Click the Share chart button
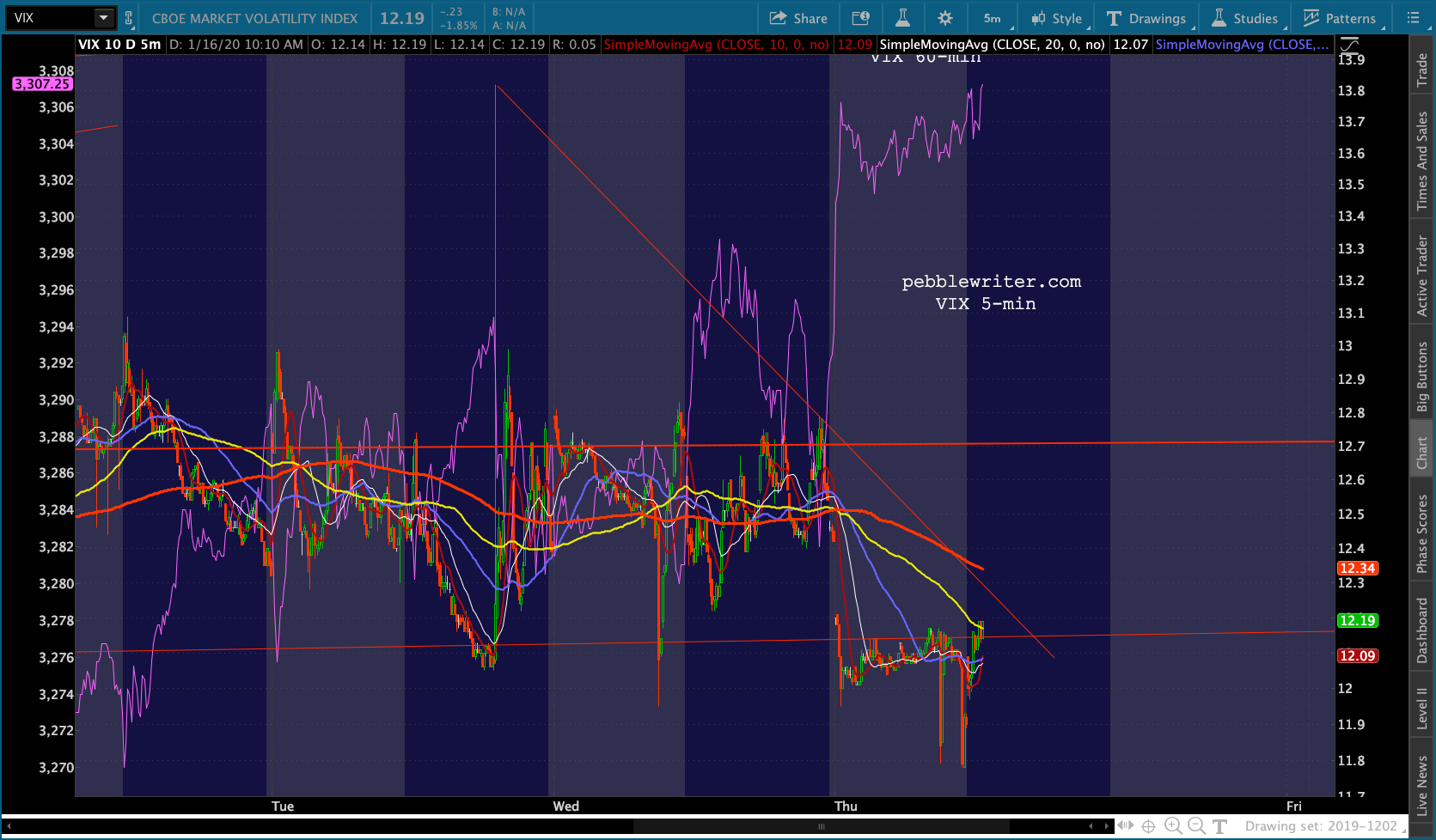This screenshot has width=1436, height=840. point(798,18)
